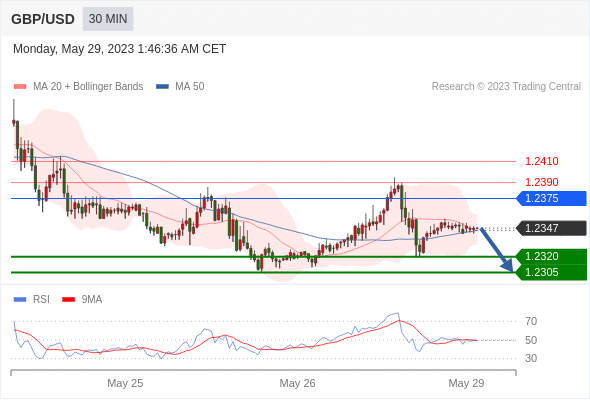Click the black 1.2347 current price tag
The height and width of the screenshot is (400, 590).
tap(551, 228)
